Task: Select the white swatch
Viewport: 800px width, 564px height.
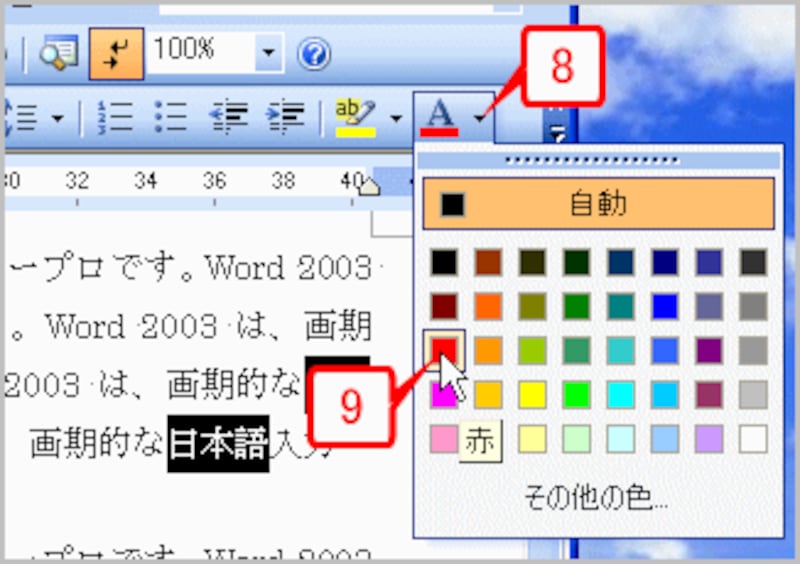Action: [754, 439]
